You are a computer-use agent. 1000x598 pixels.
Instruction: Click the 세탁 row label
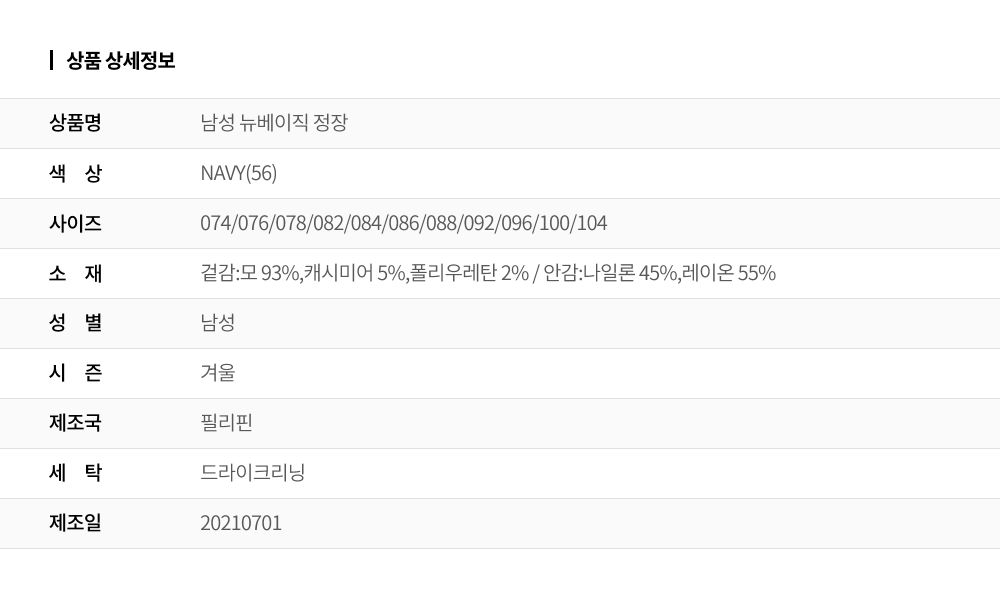pos(75,473)
